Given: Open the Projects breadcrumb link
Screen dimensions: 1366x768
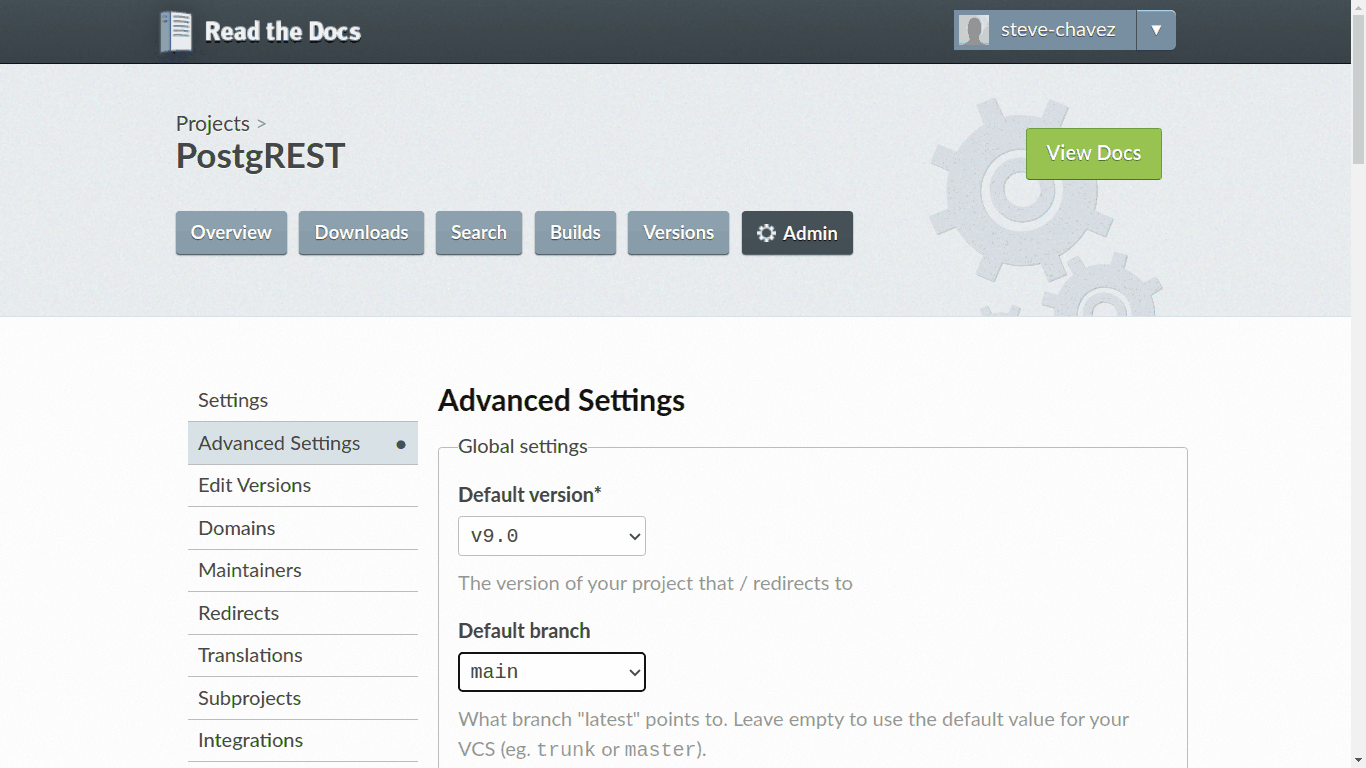Looking at the screenshot, I should [x=212, y=123].
